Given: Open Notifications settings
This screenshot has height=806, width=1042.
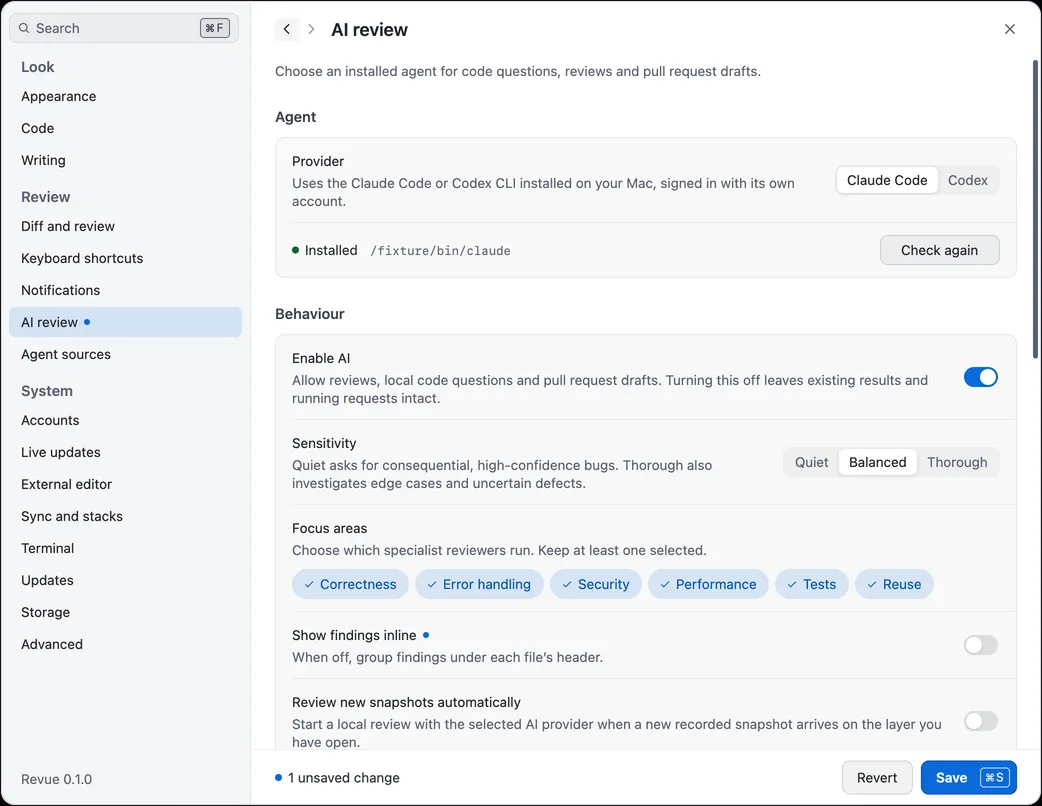Looking at the screenshot, I should point(125,290).
